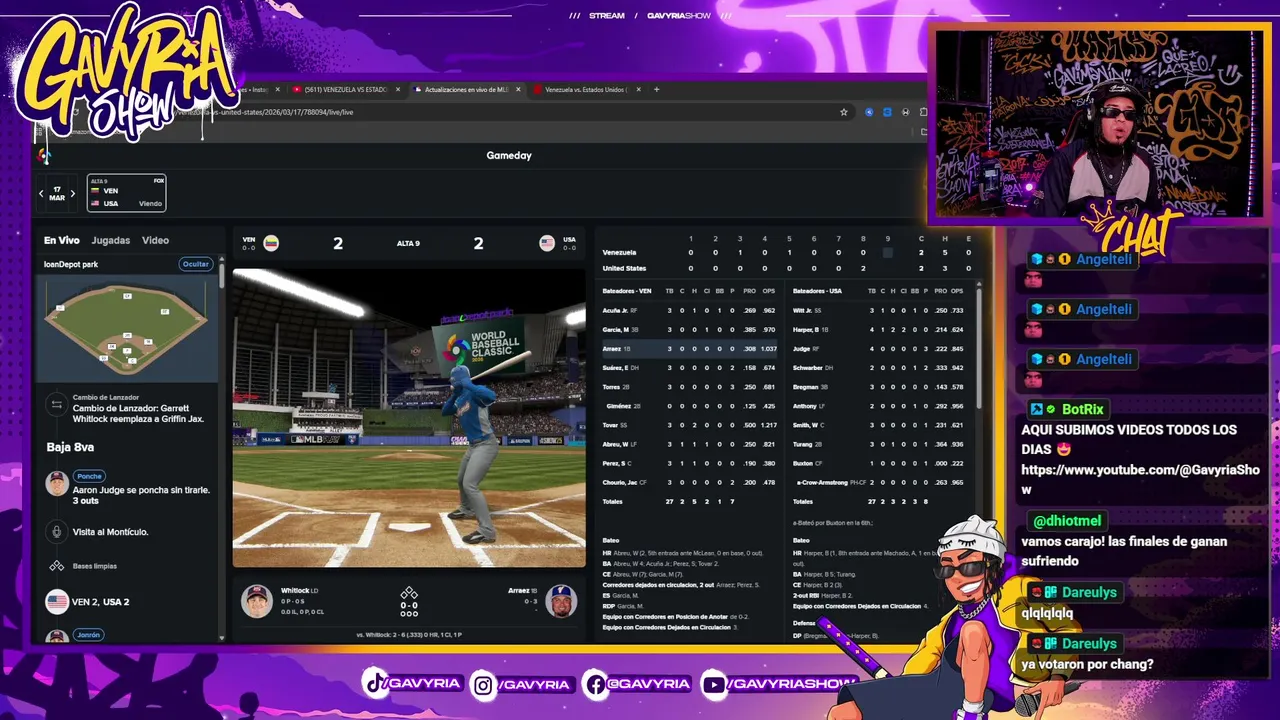Click the Ponche tag in play feed
1280x720 pixels.
point(90,476)
